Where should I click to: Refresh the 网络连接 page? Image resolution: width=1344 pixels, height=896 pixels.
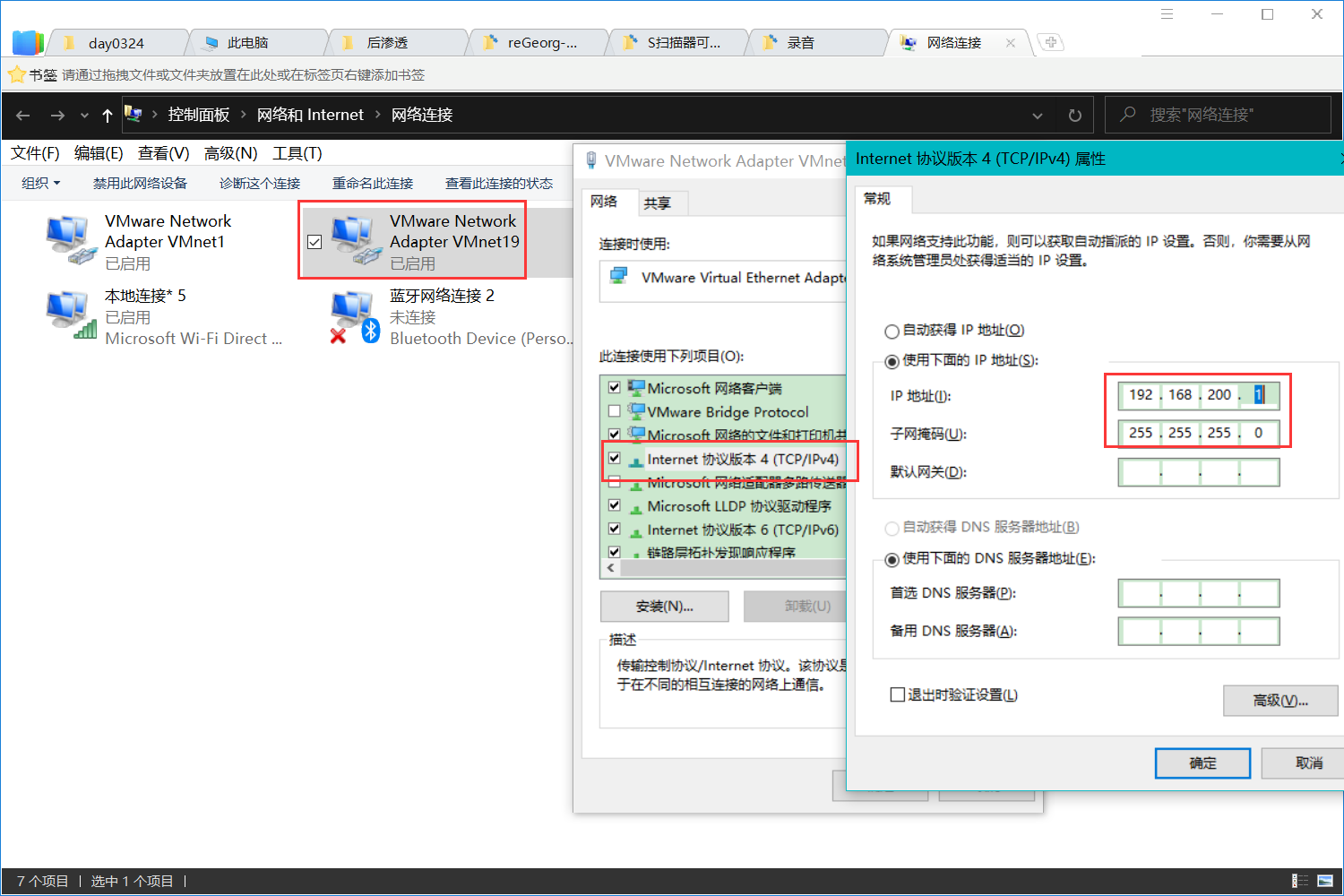pos(1074,115)
